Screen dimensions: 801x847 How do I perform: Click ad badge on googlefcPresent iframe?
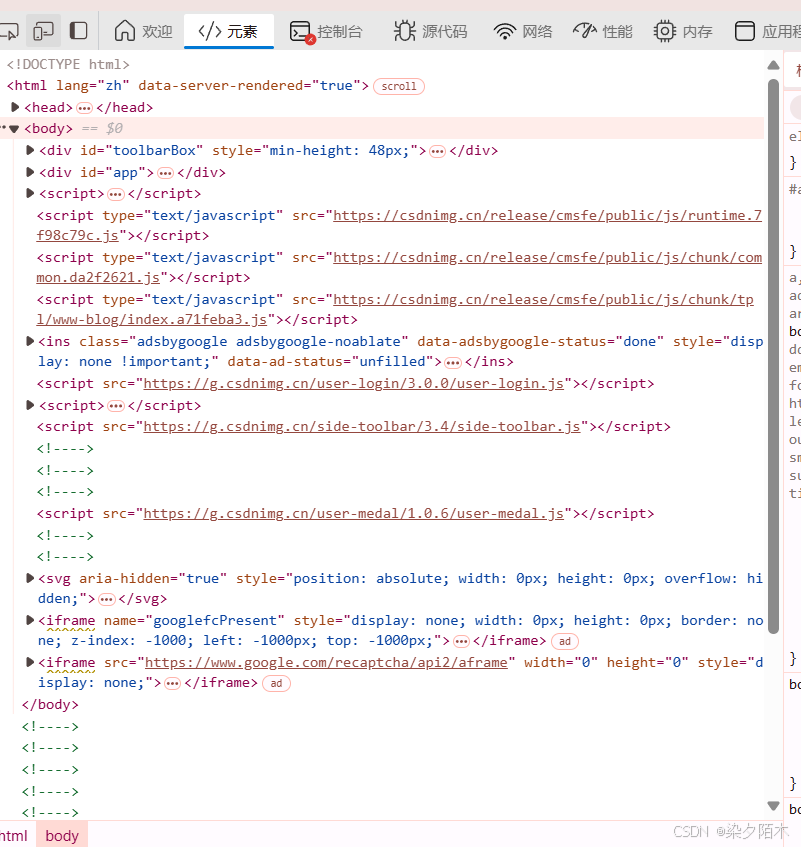(565, 641)
